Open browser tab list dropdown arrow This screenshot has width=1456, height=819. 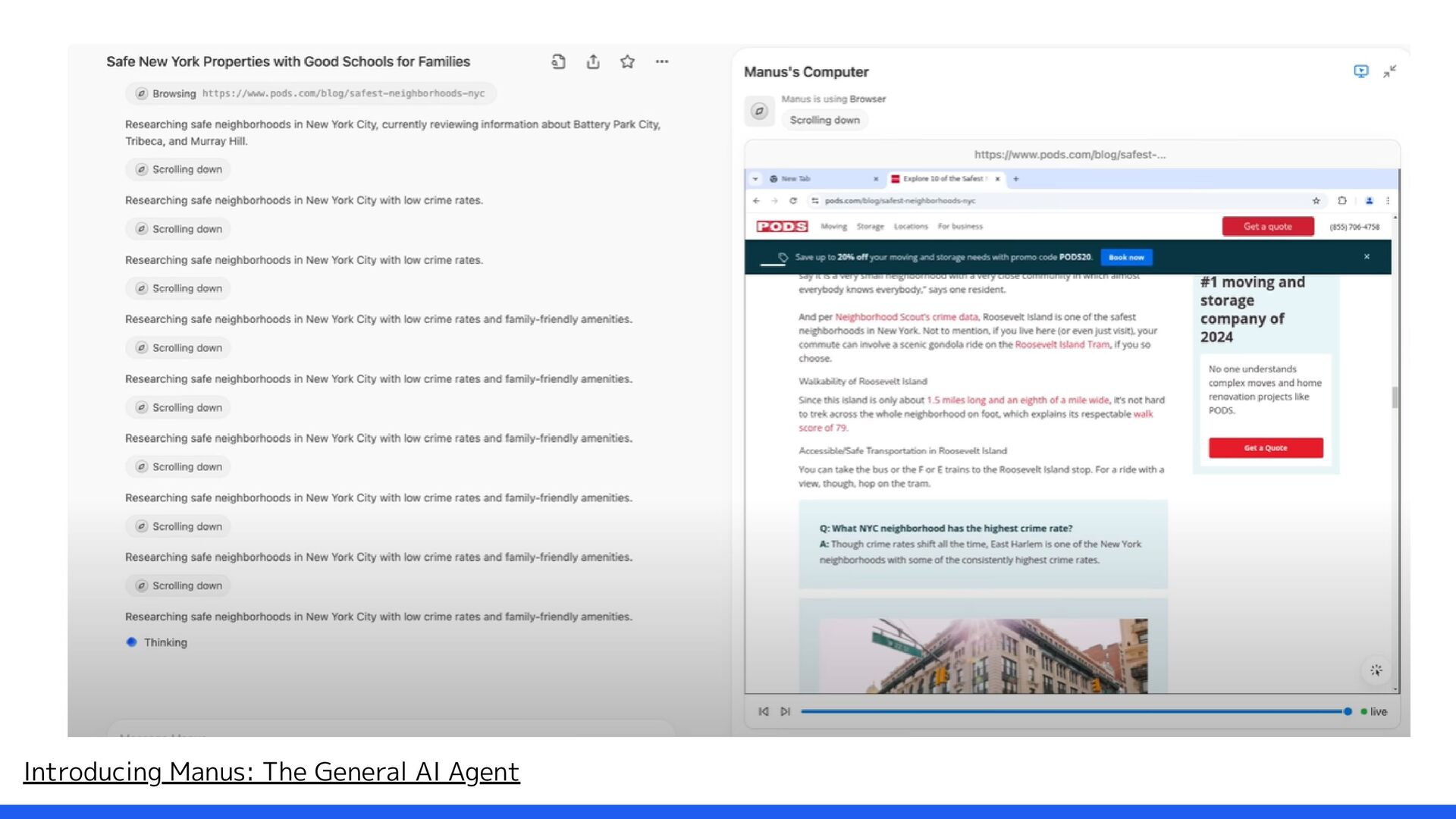click(755, 179)
